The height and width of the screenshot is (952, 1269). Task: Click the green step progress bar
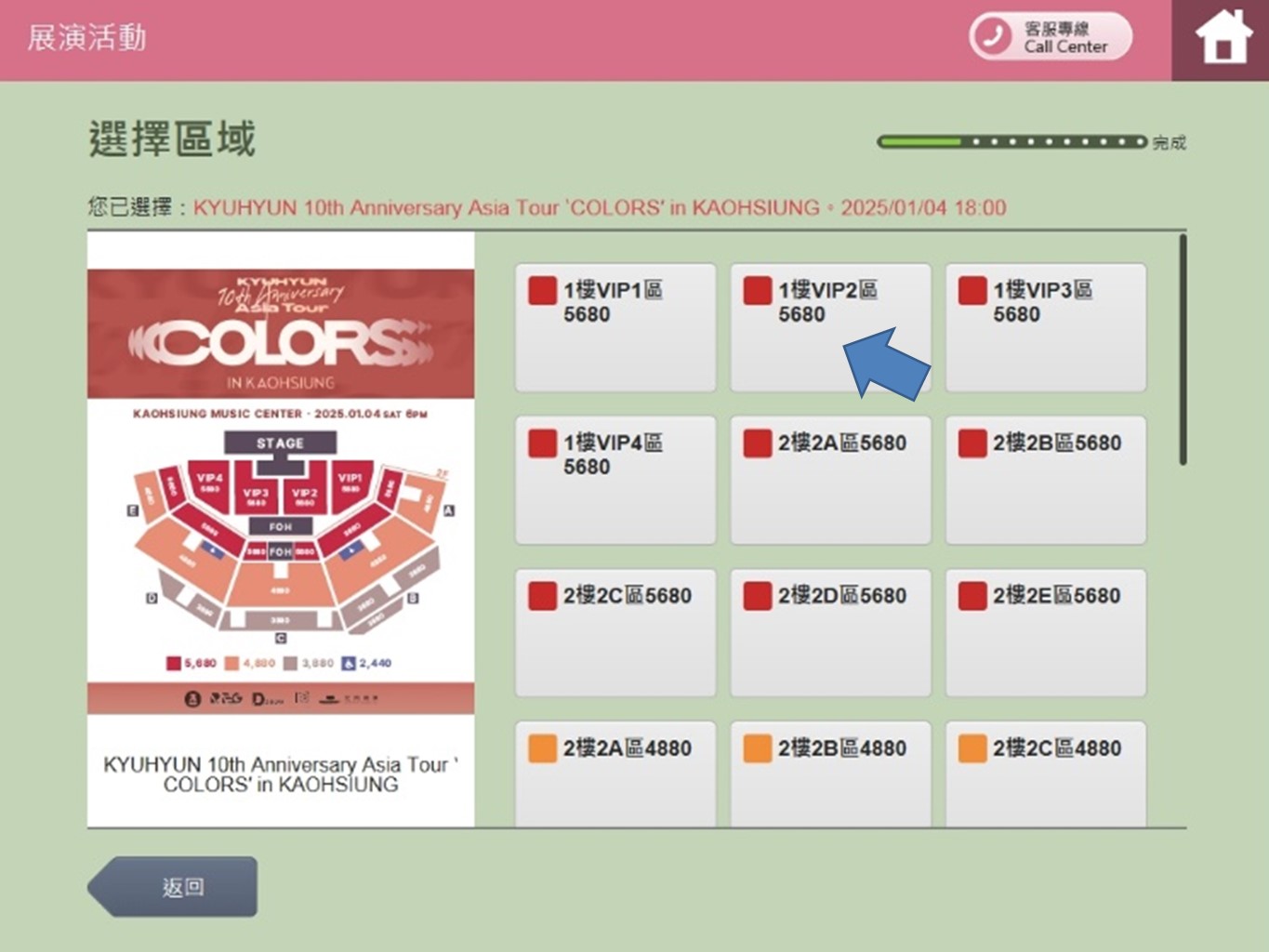[x=1011, y=142]
